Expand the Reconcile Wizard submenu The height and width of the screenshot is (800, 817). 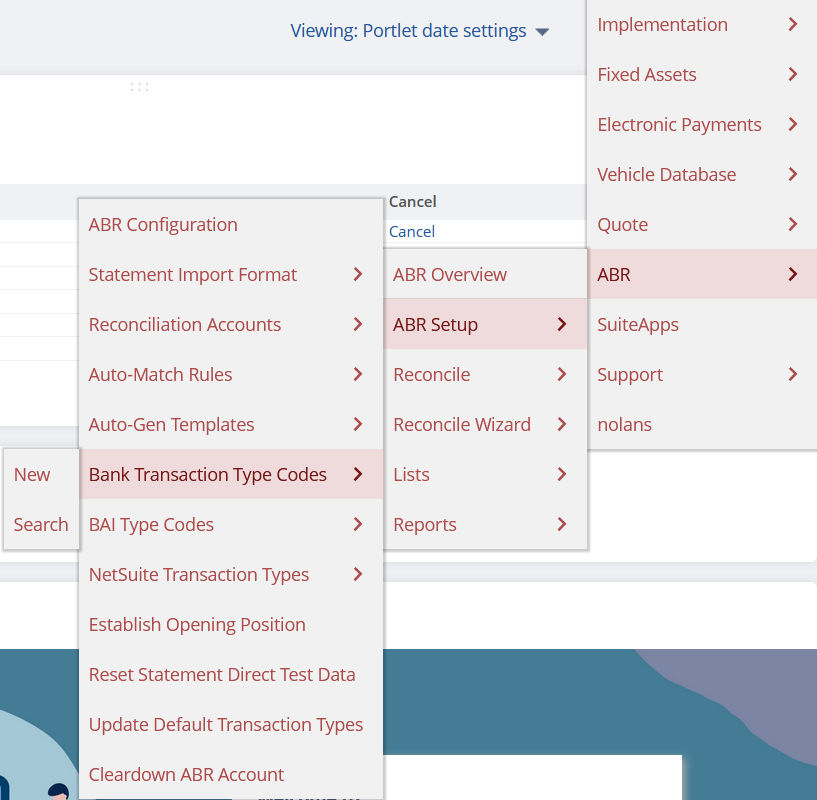[462, 425]
